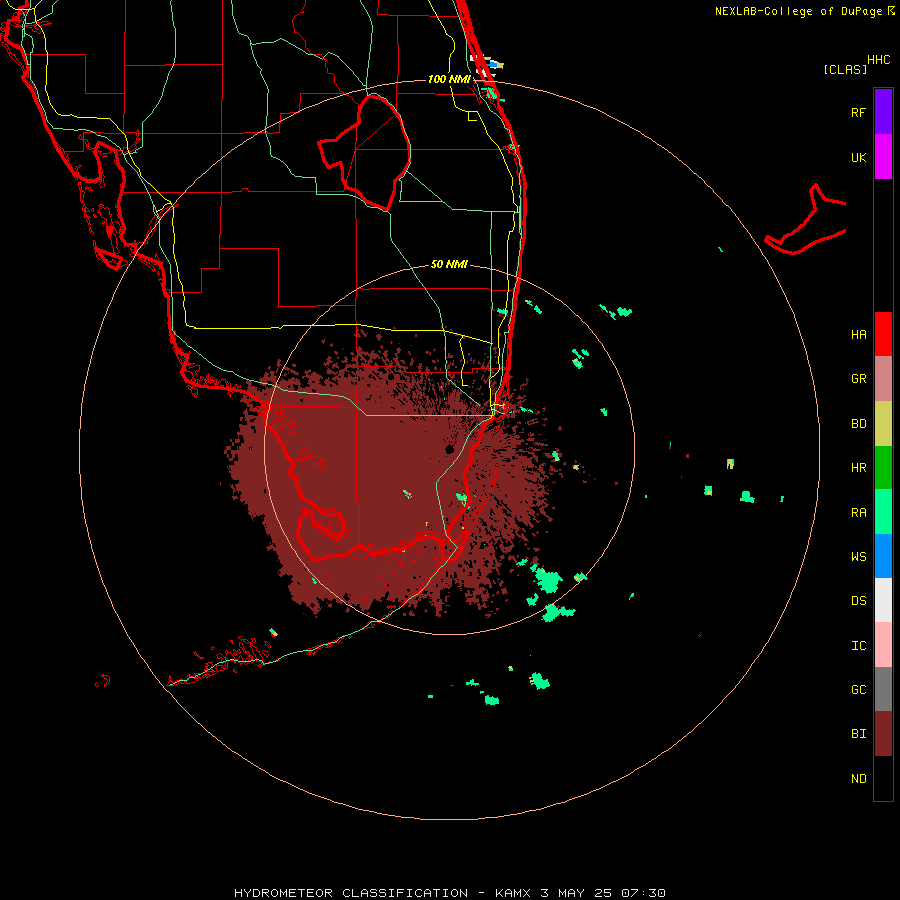Click the BI legend label
Viewport: 900px width, 900px height.
[858, 734]
